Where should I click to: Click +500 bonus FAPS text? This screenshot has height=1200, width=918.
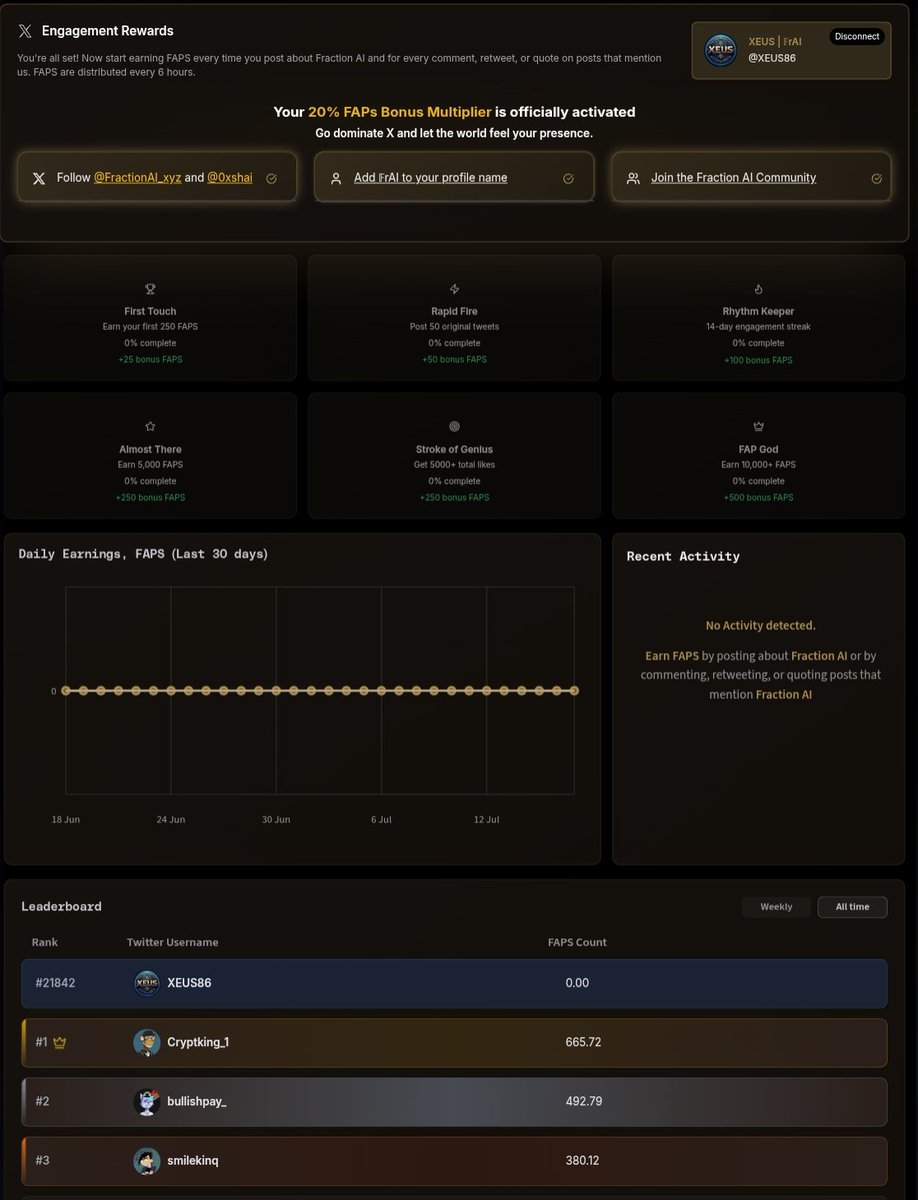[759, 497]
